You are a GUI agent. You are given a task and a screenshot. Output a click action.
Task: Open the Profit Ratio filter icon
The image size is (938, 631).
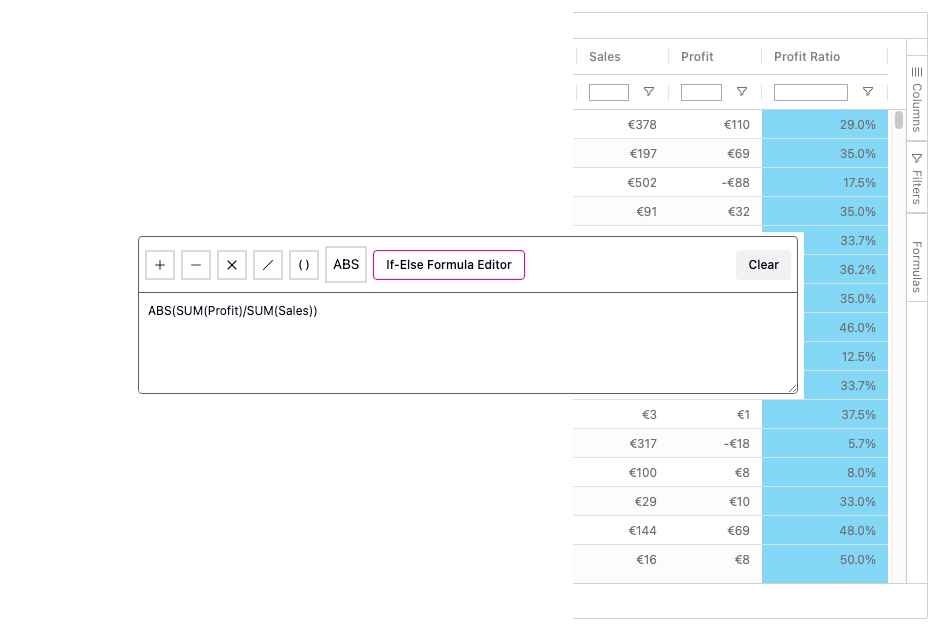click(868, 92)
